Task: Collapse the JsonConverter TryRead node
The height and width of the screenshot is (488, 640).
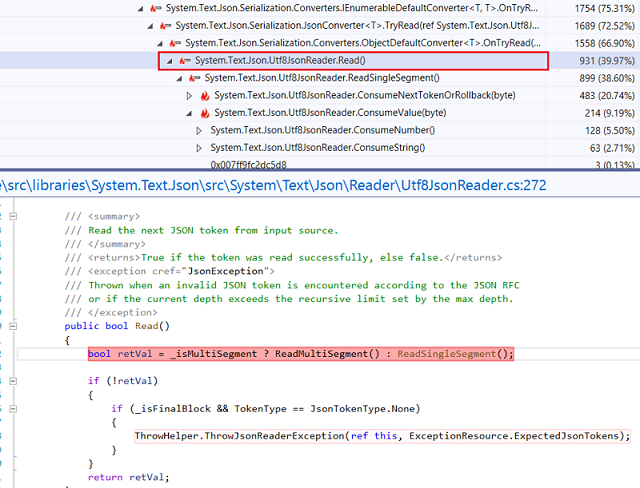Action: [150, 26]
